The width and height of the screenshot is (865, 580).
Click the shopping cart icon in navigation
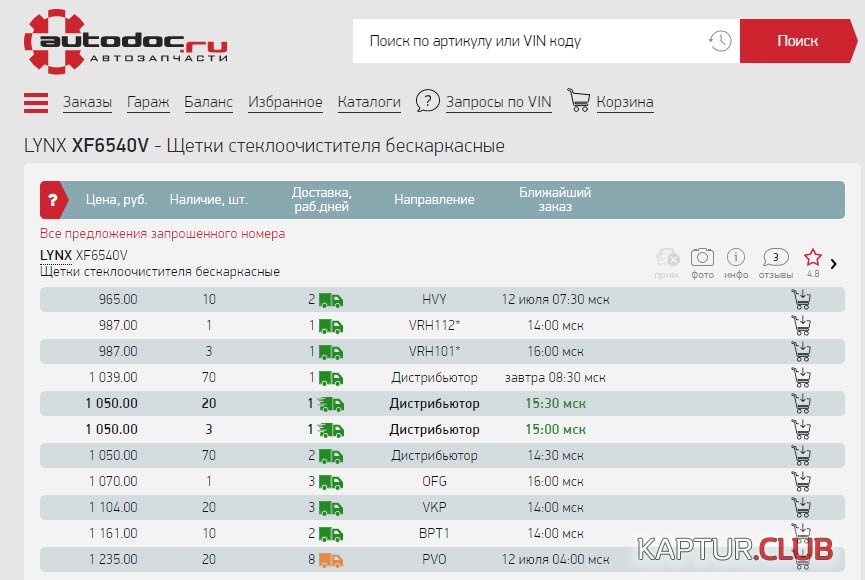[579, 100]
